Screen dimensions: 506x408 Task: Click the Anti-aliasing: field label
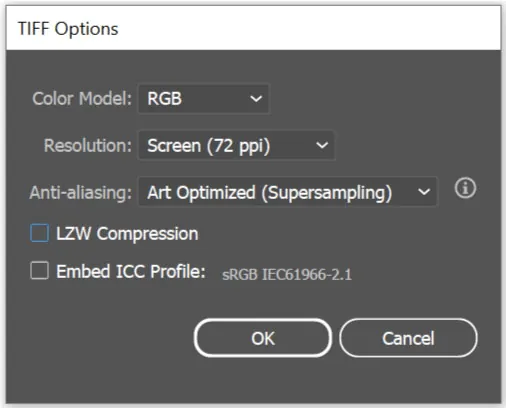81,193
